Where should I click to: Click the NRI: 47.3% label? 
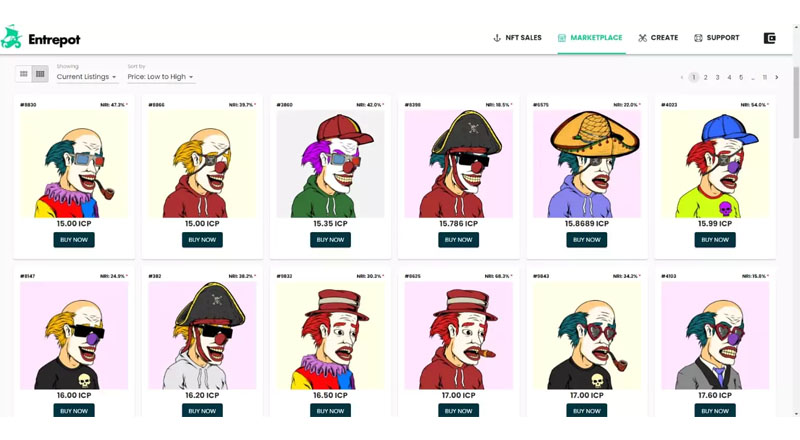click(113, 105)
